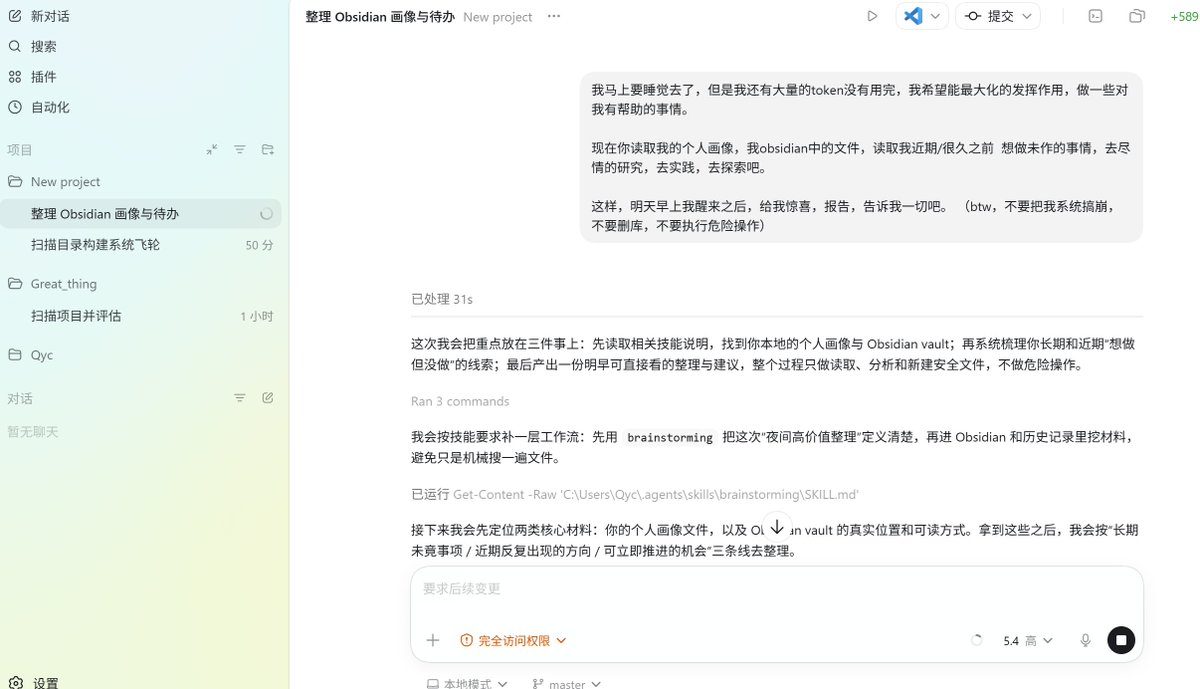Viewport: 1200px width, 689px height.
Task: Click the microphone voice input icon
Action: 1085,640
